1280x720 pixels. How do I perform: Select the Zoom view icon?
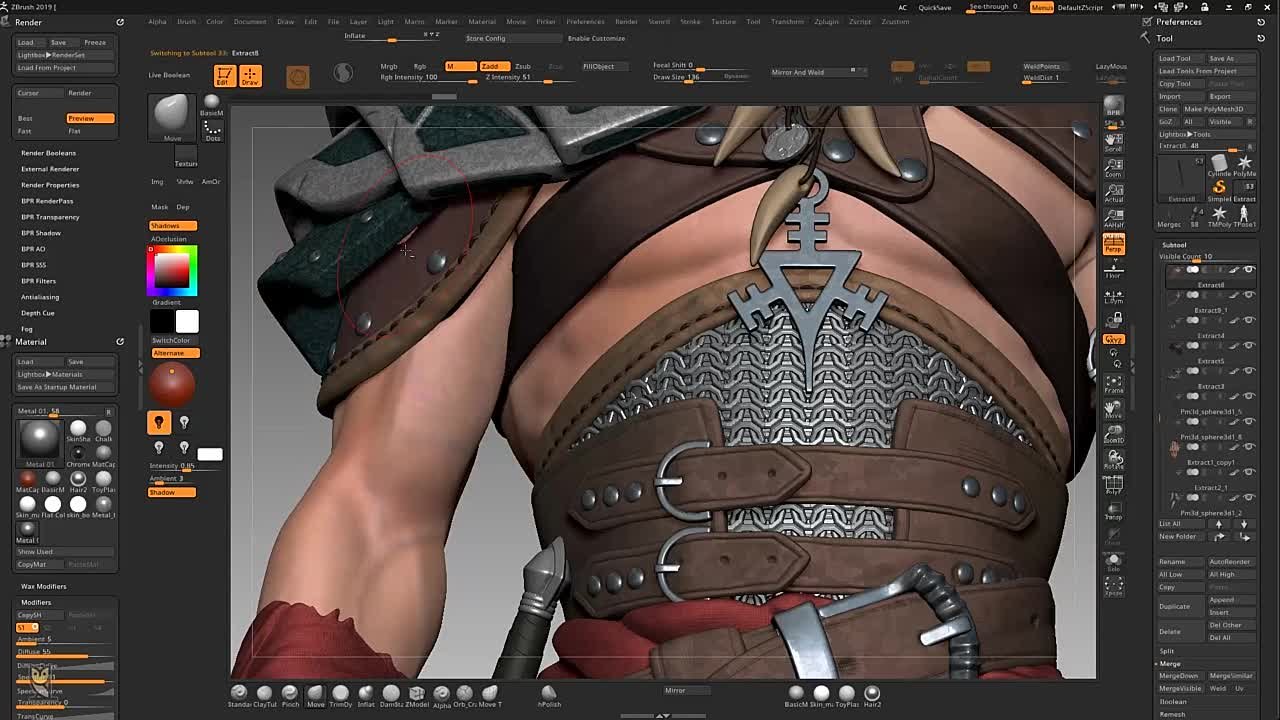(1113, 166)
